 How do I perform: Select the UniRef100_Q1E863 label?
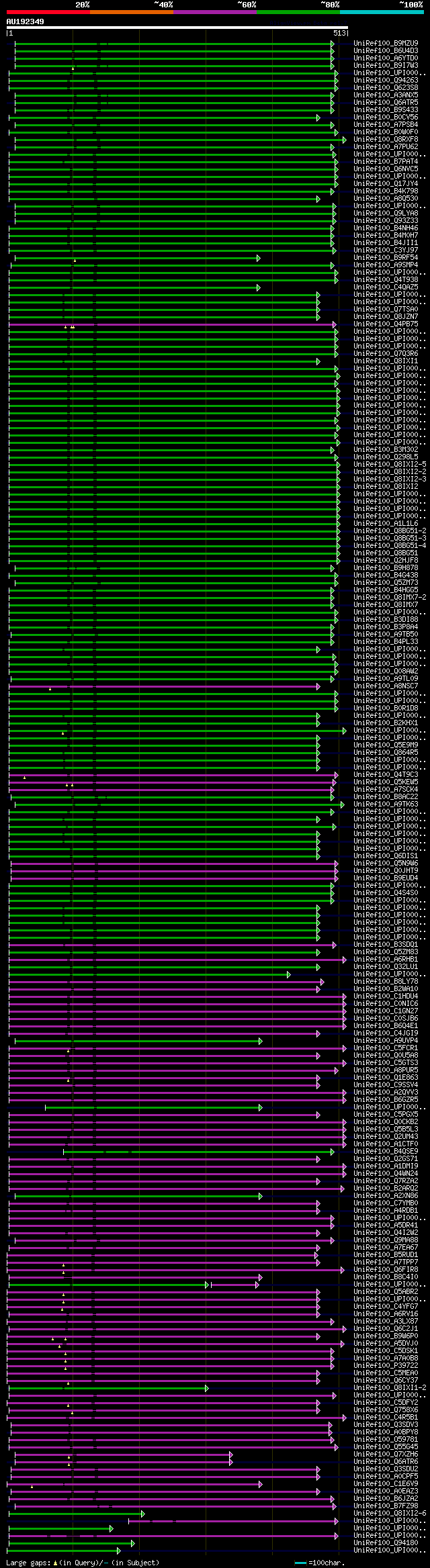tap(386, 1078)
